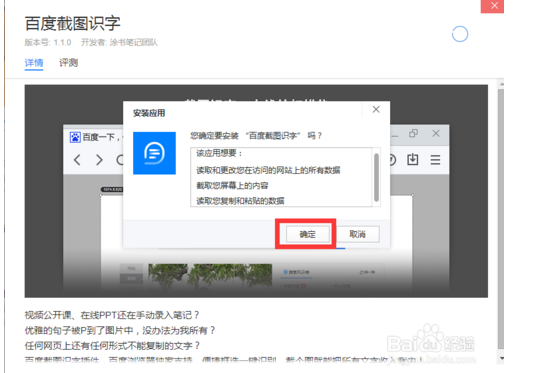
Task: Click the description line 视频公开课、在线PPT还在手动录入笔记
Action: pyautogui.click(x=112, y=315)
